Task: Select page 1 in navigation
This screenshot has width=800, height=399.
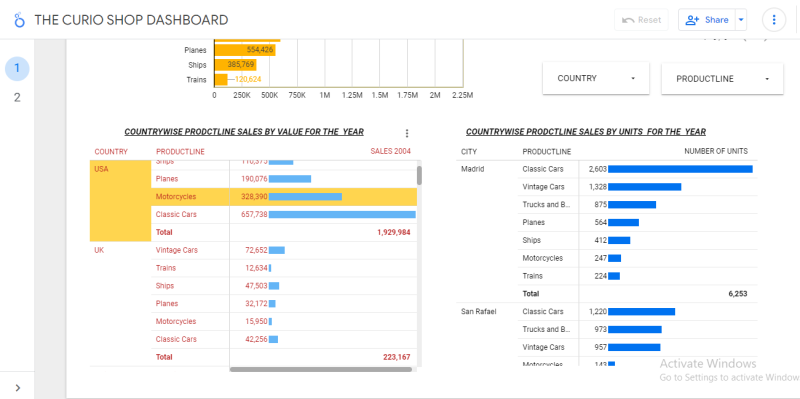Action: point(17,68)
